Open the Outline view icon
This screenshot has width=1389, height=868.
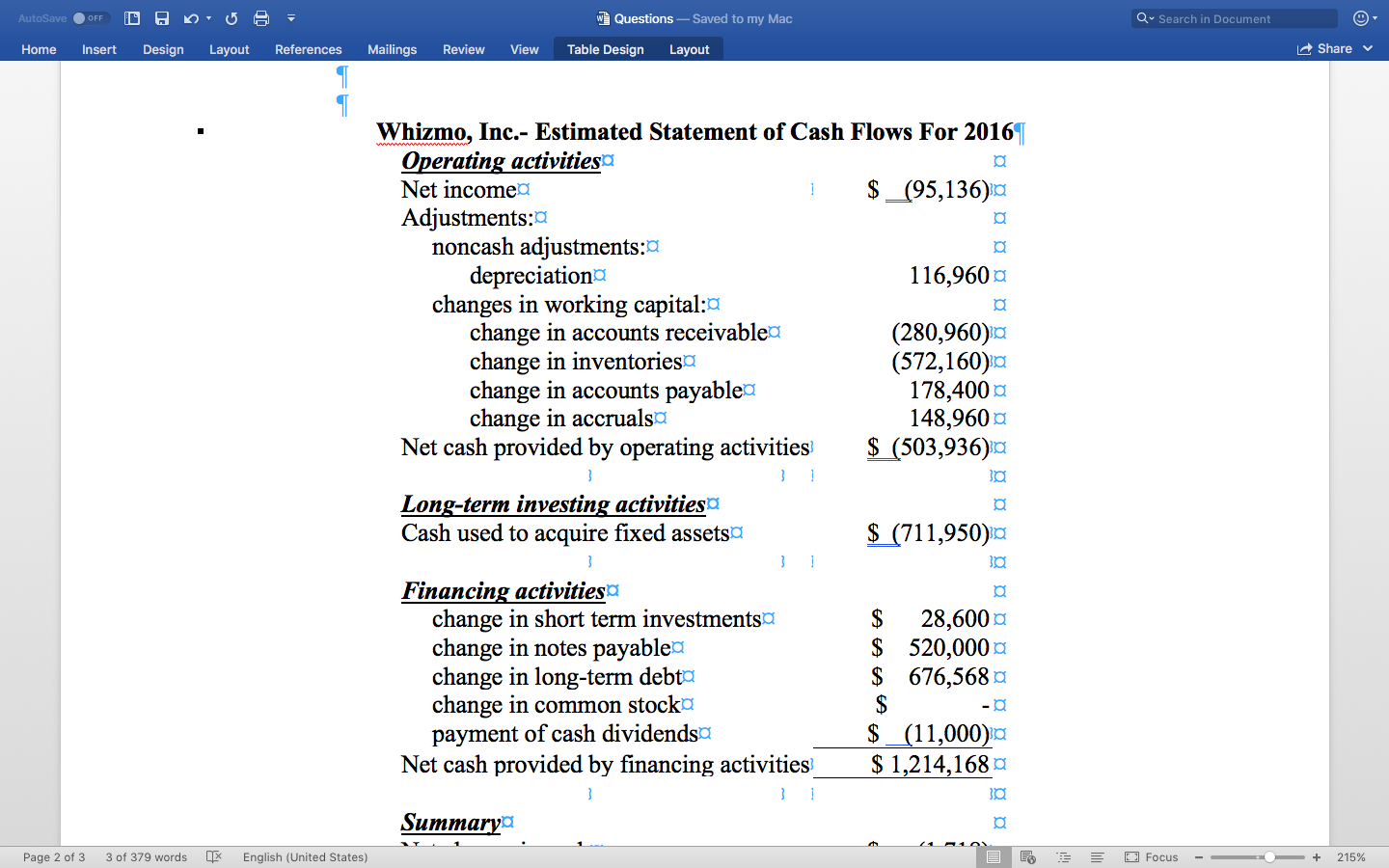1063,856
